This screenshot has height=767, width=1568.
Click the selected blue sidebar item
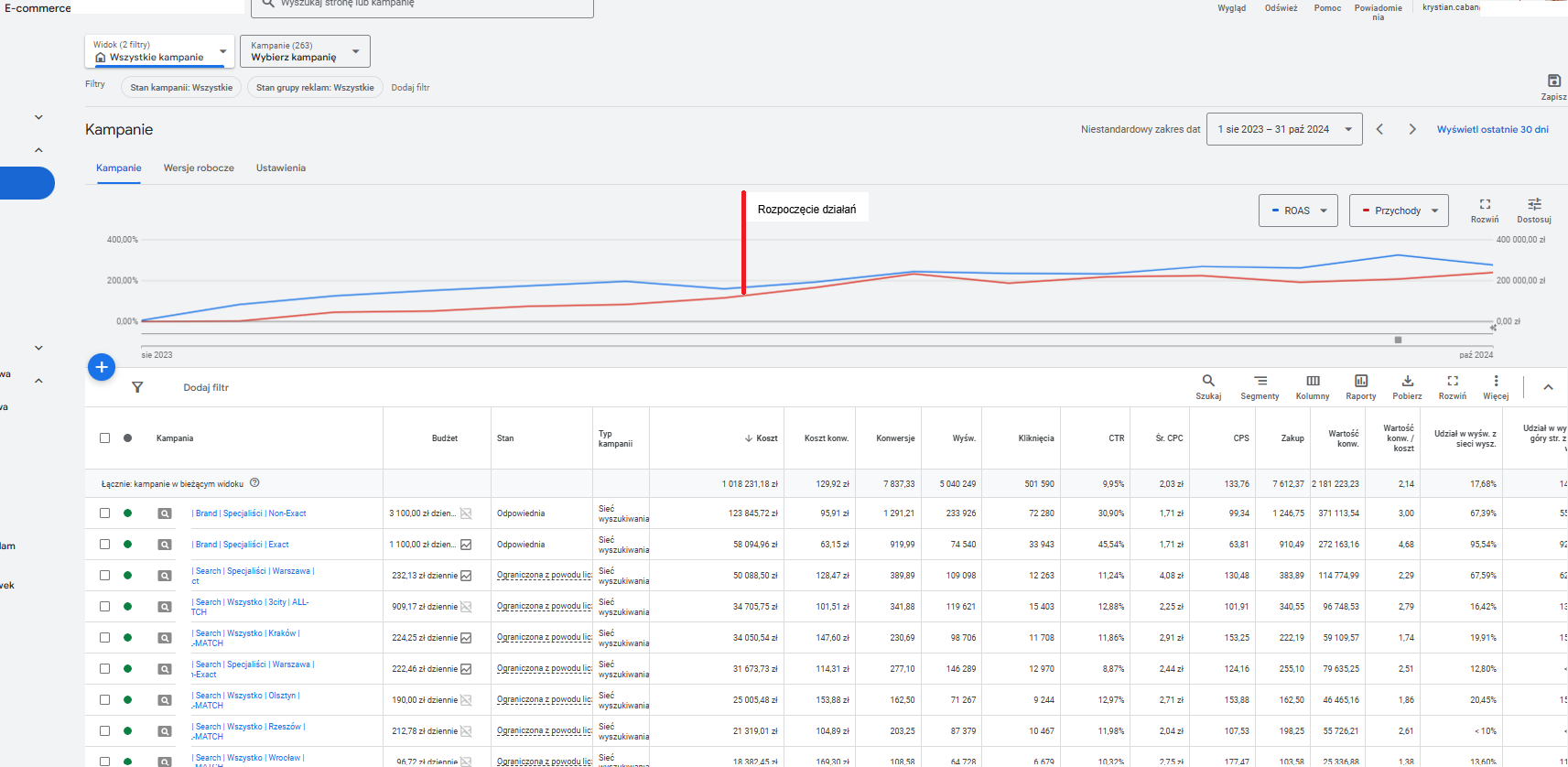click(x=27, y=183)
